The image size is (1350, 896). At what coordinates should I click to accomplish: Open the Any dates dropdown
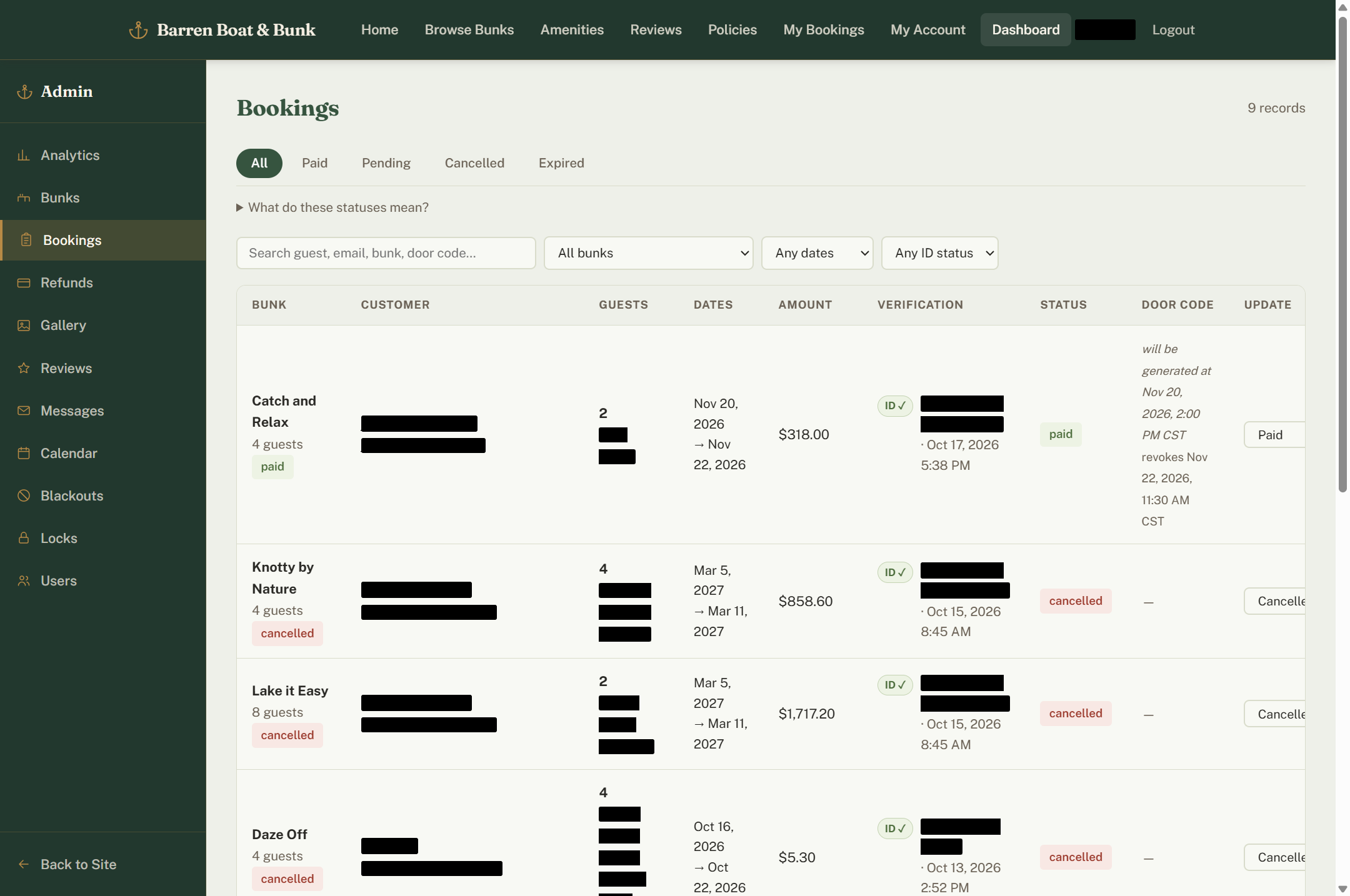(x=817, y=253)
